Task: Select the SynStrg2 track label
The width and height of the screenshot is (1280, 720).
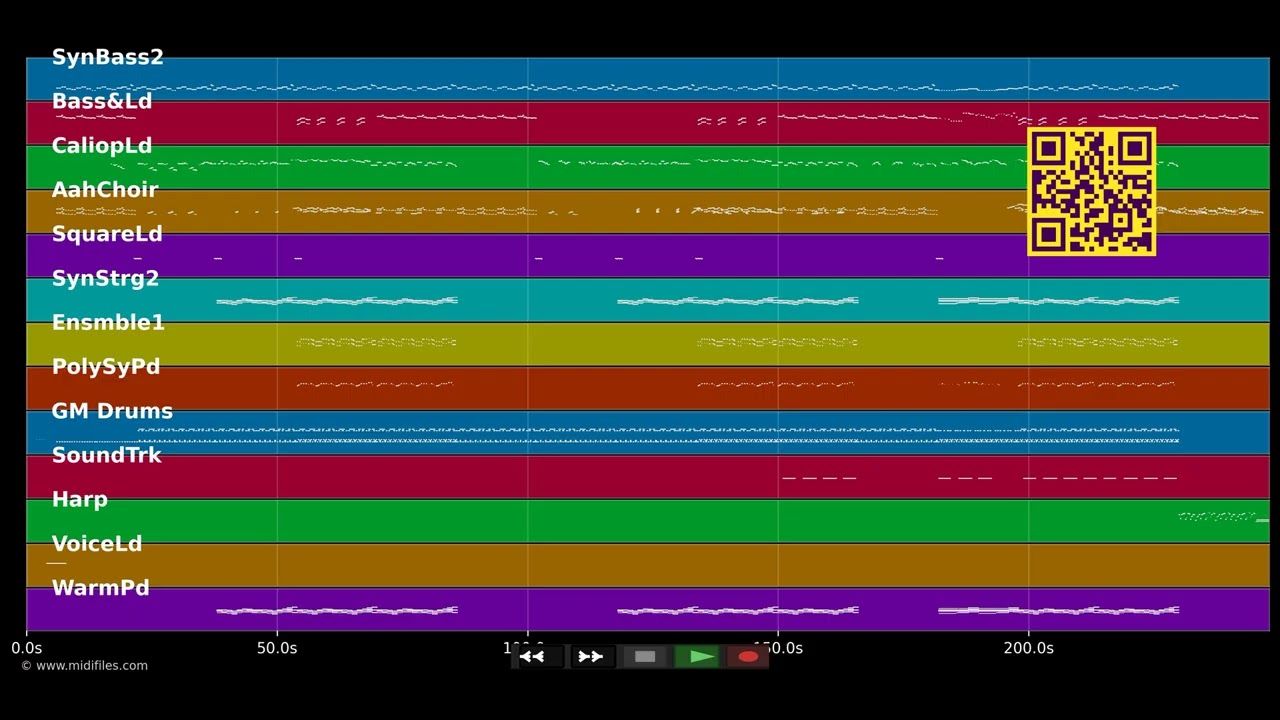Action: pyautogui.click(x=105, y=278)
